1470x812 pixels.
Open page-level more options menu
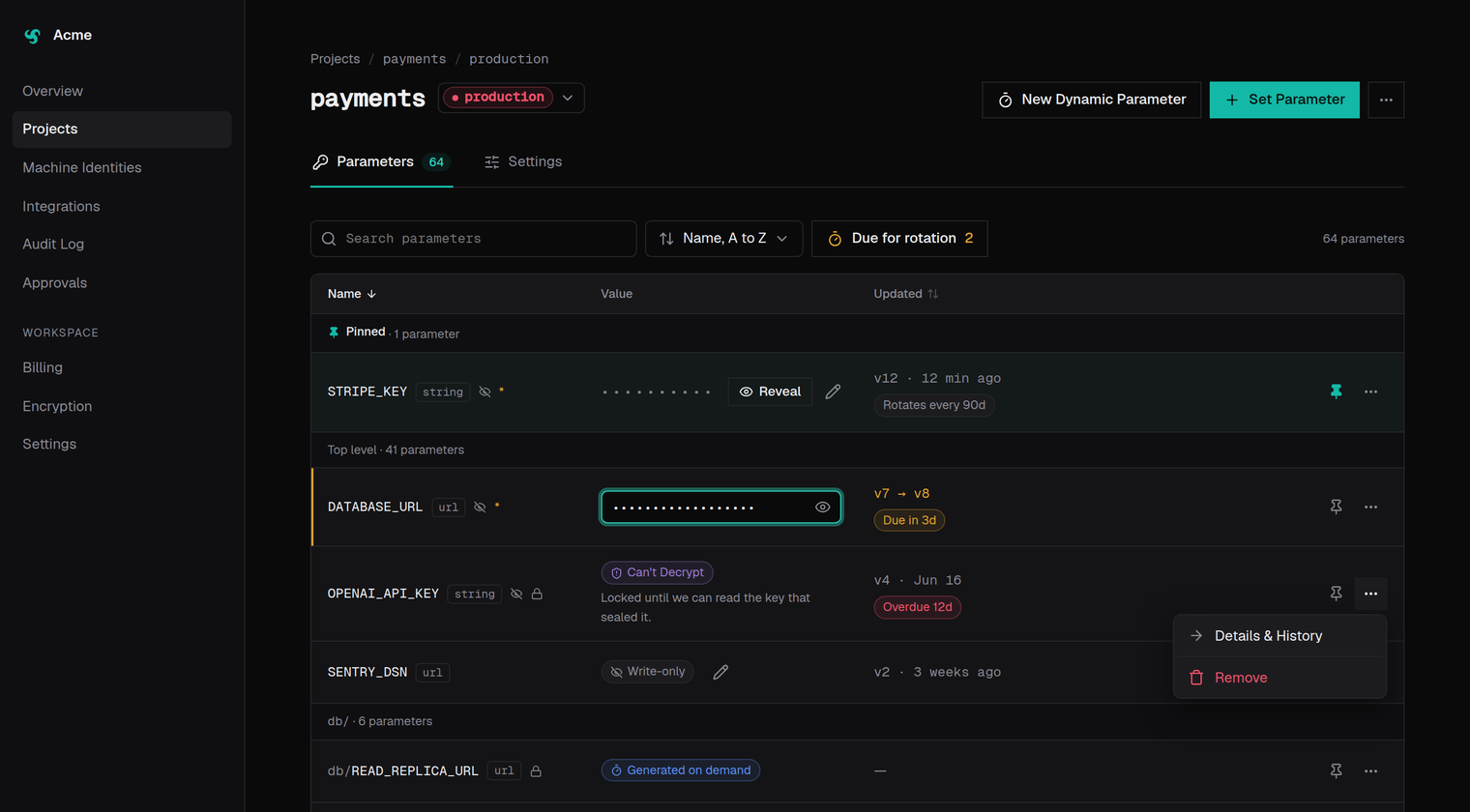pos(1386,100)
